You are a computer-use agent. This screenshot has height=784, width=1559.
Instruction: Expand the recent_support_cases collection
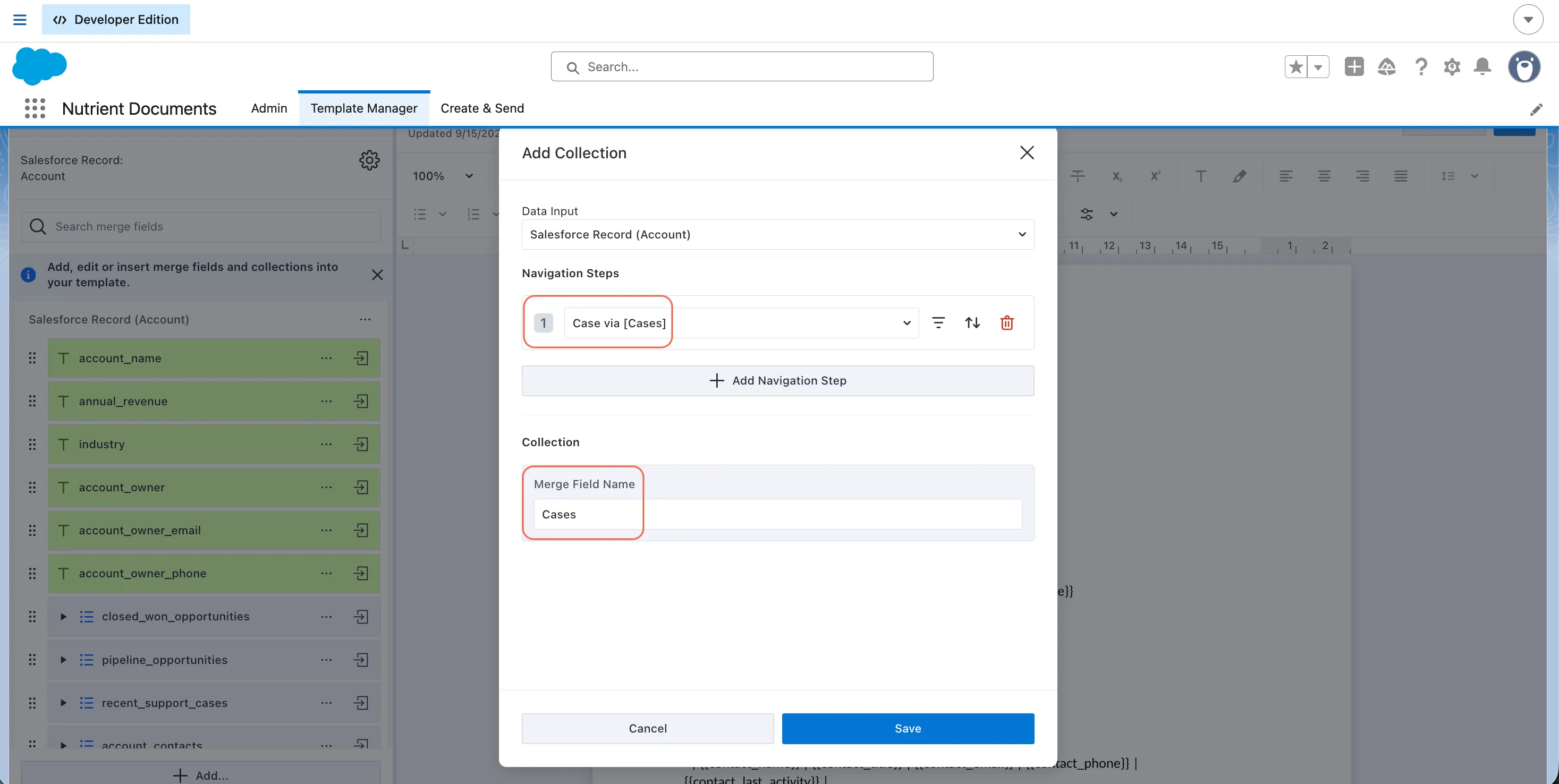coord(63,702)
